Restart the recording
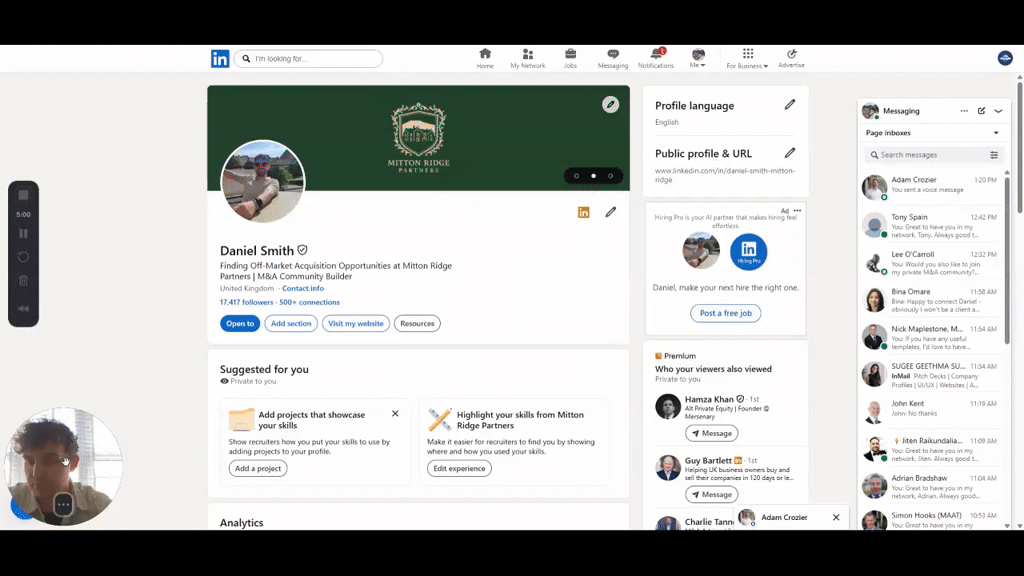 (24, 257)
